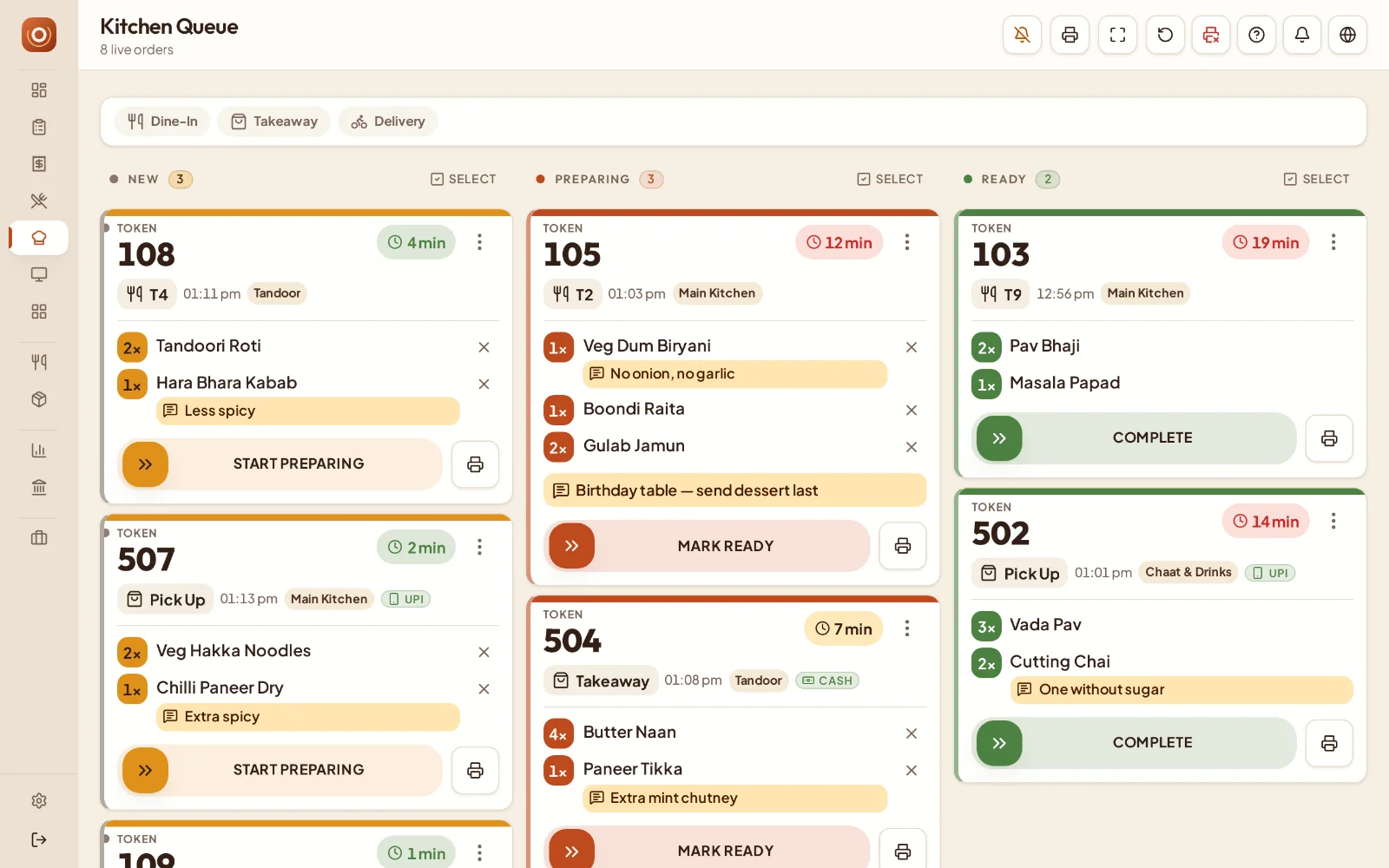Click the Kitchen chef hat icon in sidebar
This screenshot has height=868, width=1389.
tap(39, 238)
